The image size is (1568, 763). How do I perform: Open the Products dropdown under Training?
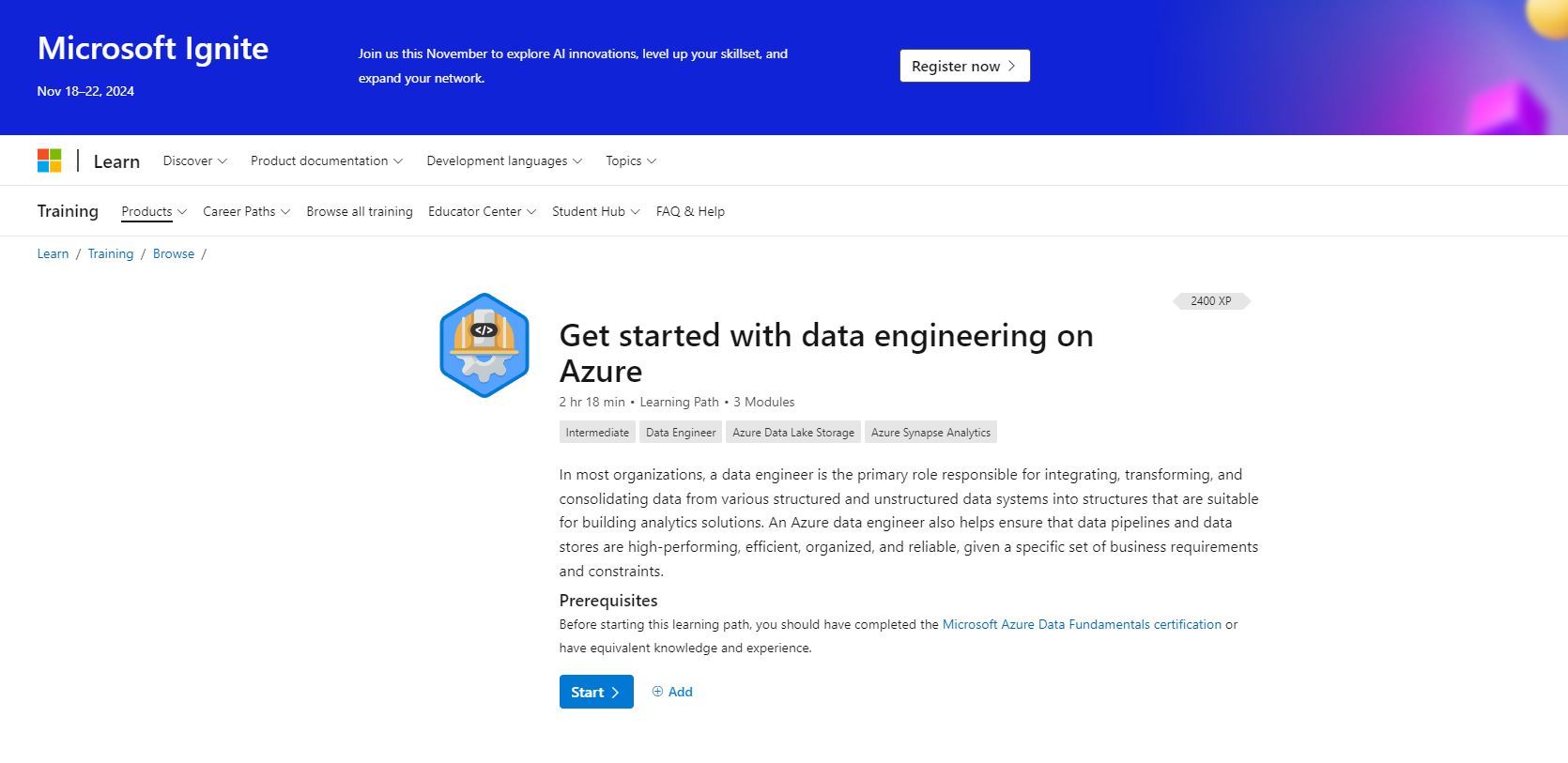153,211
